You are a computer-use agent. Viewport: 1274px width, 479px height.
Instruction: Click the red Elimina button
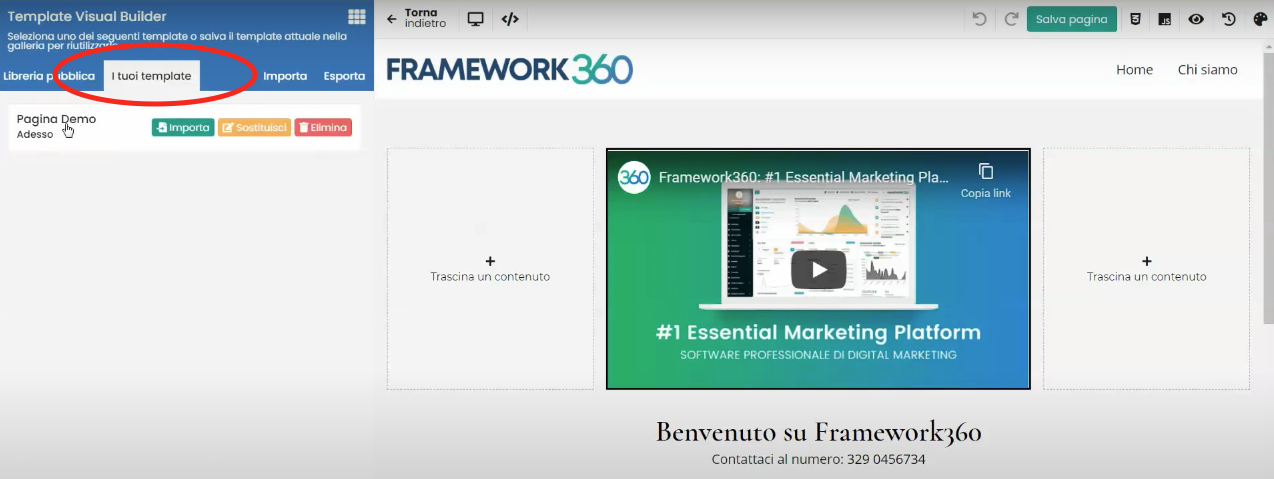tap(323, 128)
